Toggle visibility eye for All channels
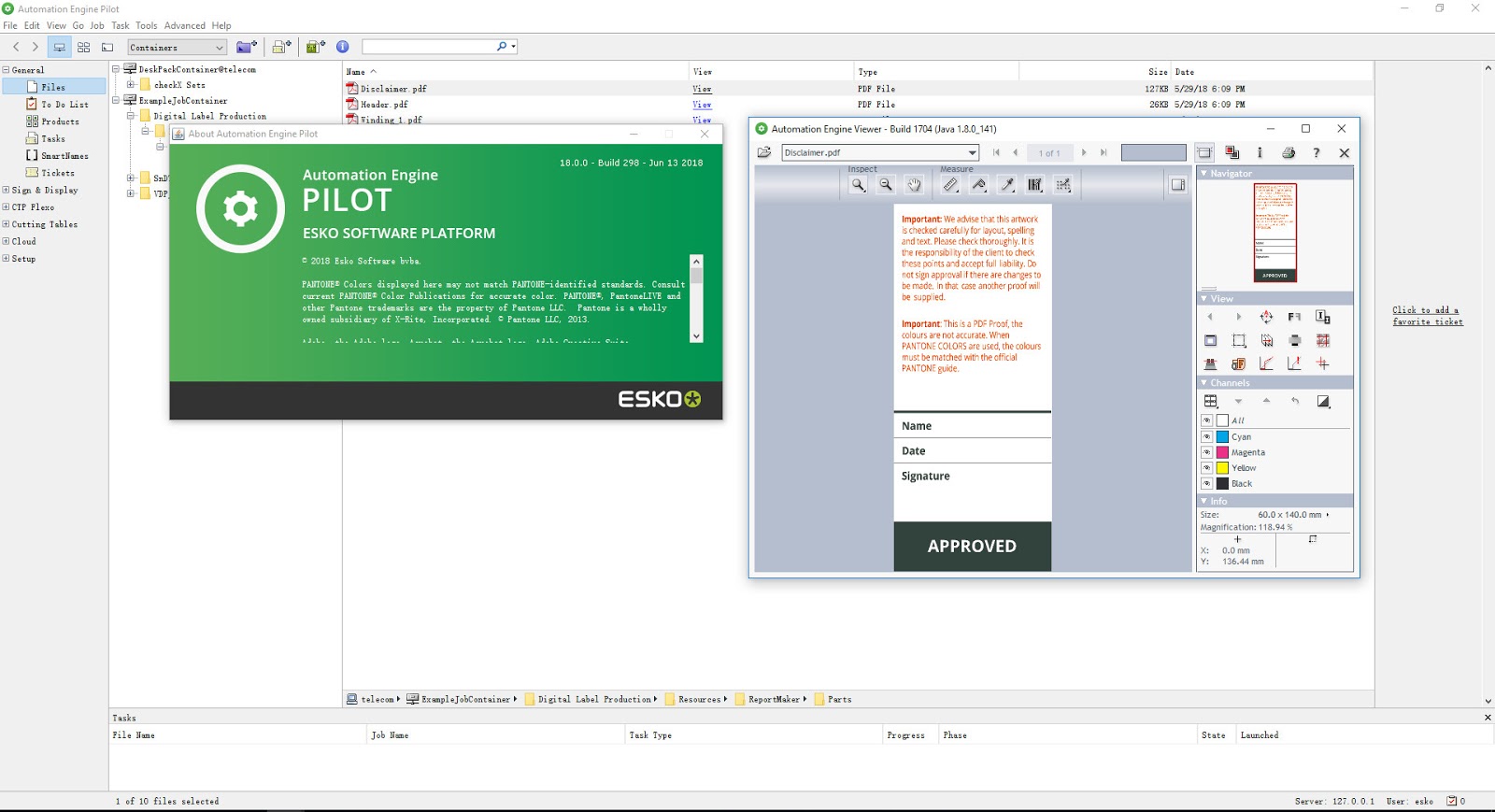The image size is (1495, 812). click(1206, 420)
